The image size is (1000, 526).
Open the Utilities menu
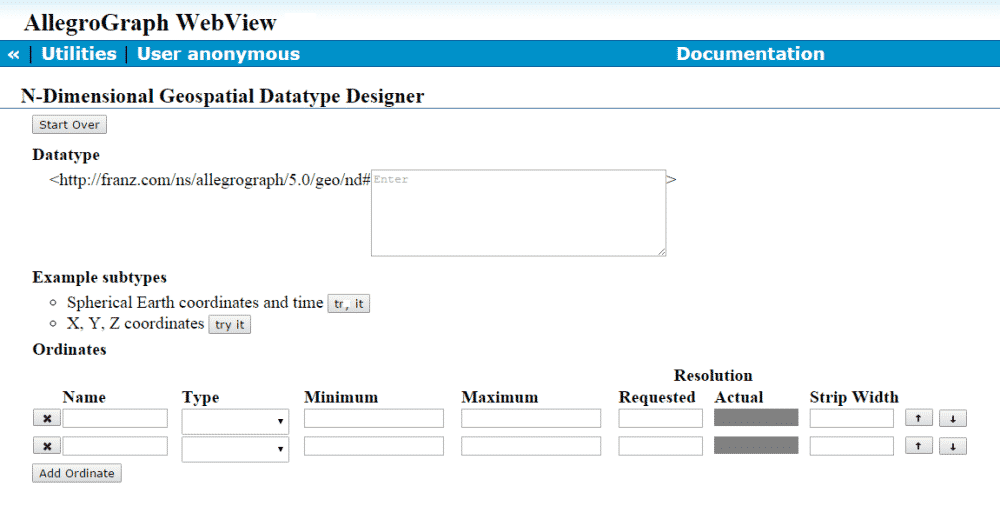pos(79,54)
